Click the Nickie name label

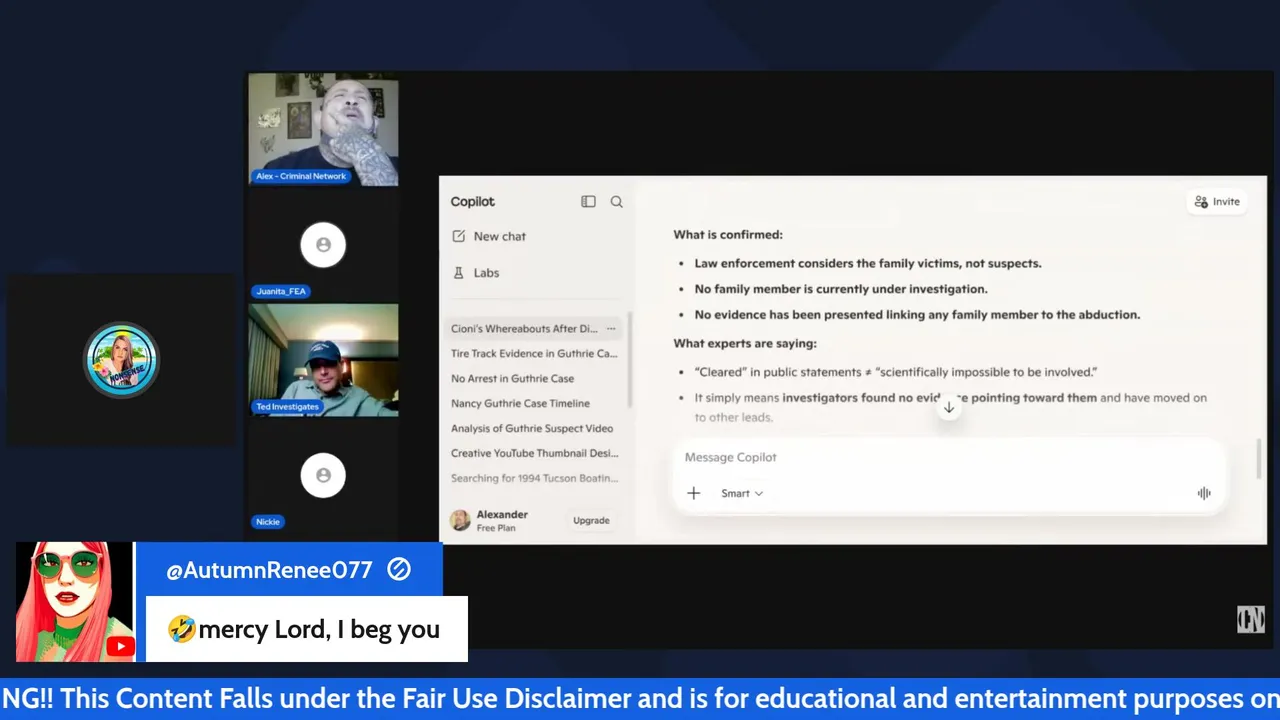(x=267, y=522)
